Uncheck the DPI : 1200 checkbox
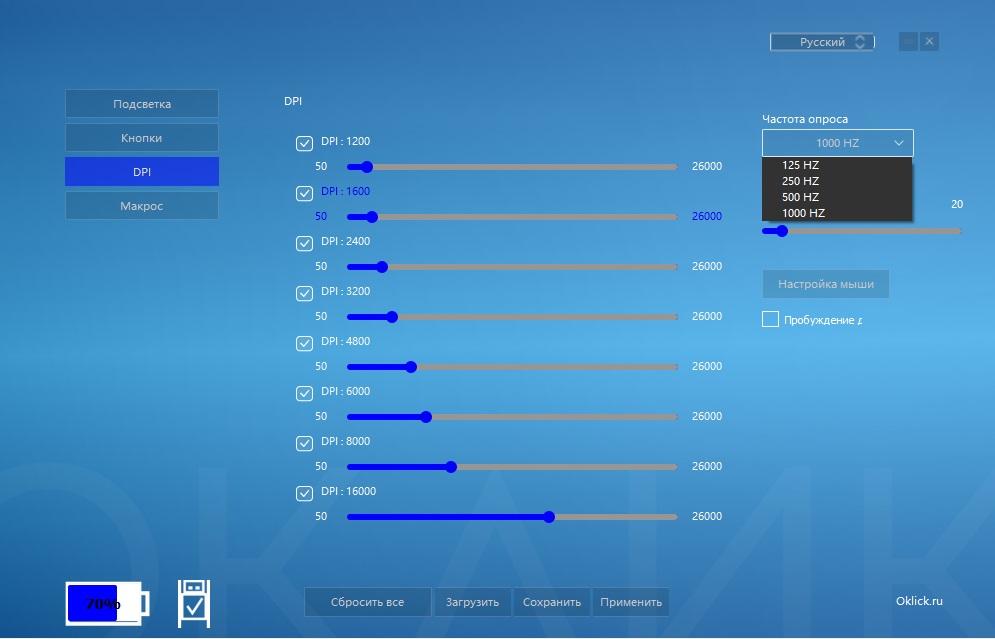995x639 pixels. coord(305,143)
